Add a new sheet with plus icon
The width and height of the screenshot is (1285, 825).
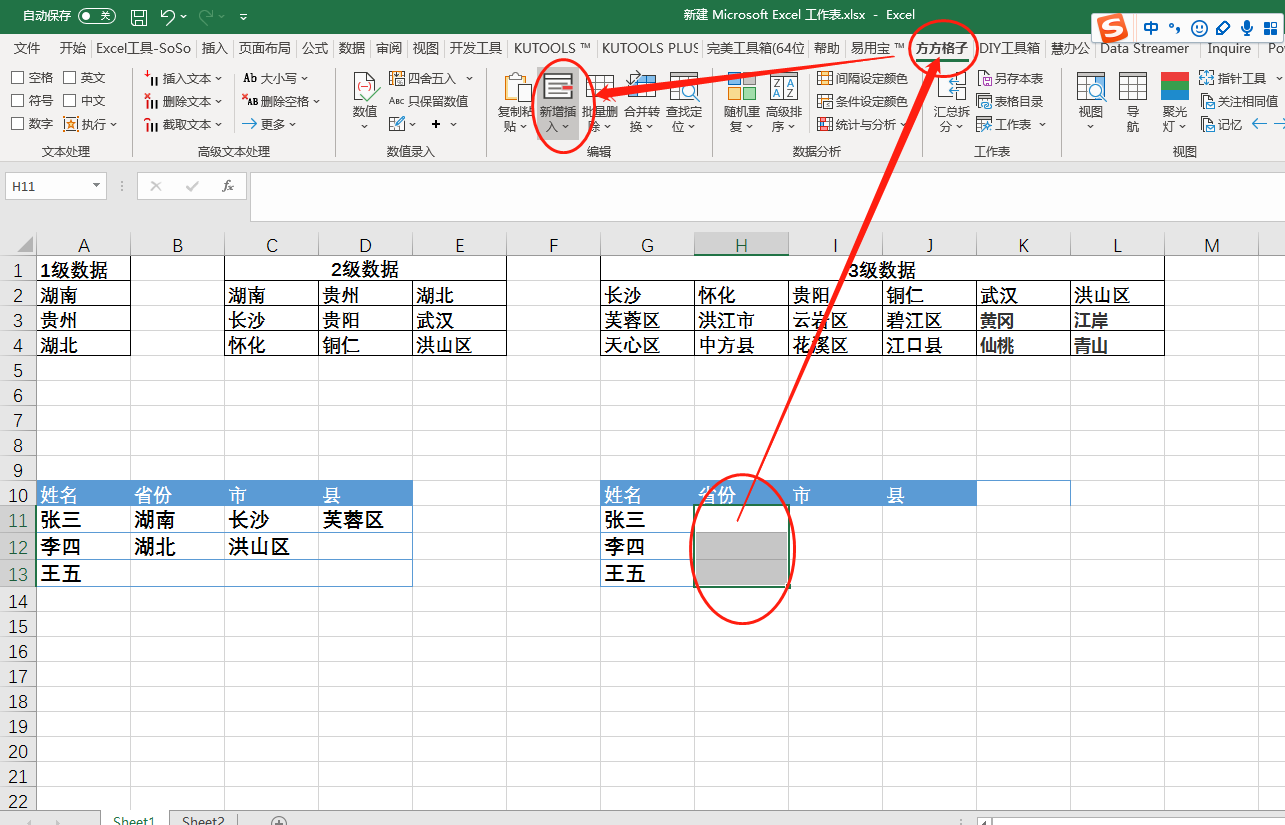(x=279, y=821)
